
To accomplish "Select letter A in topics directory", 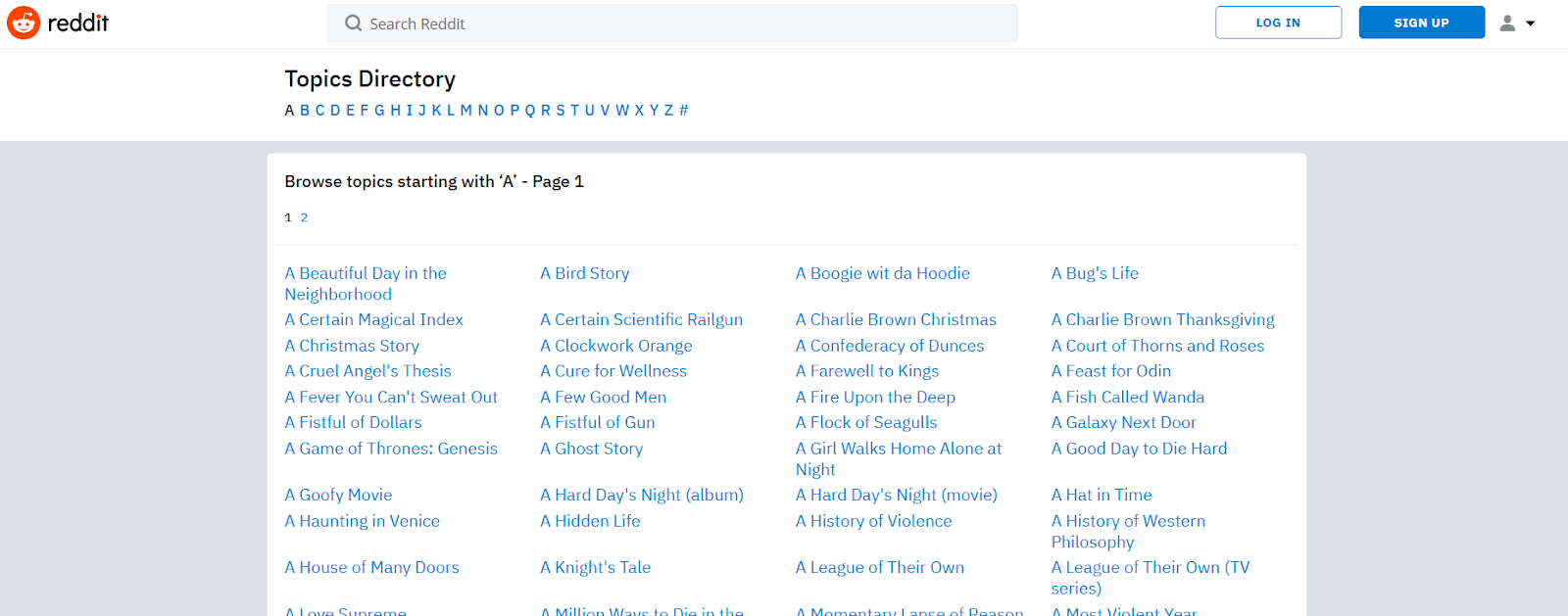I will 290,111.
